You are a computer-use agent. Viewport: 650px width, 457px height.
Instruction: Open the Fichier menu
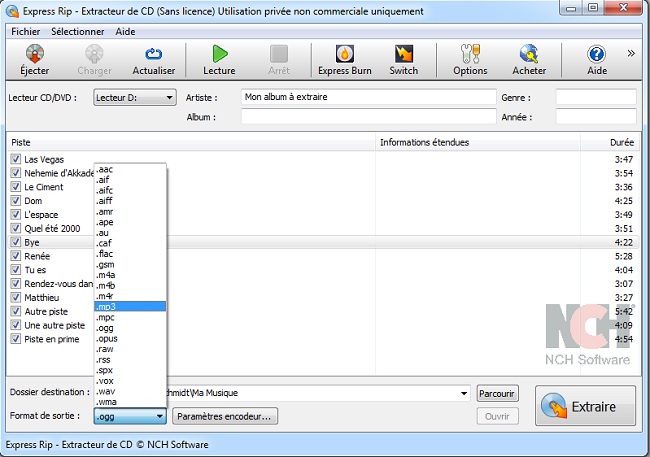26,32
